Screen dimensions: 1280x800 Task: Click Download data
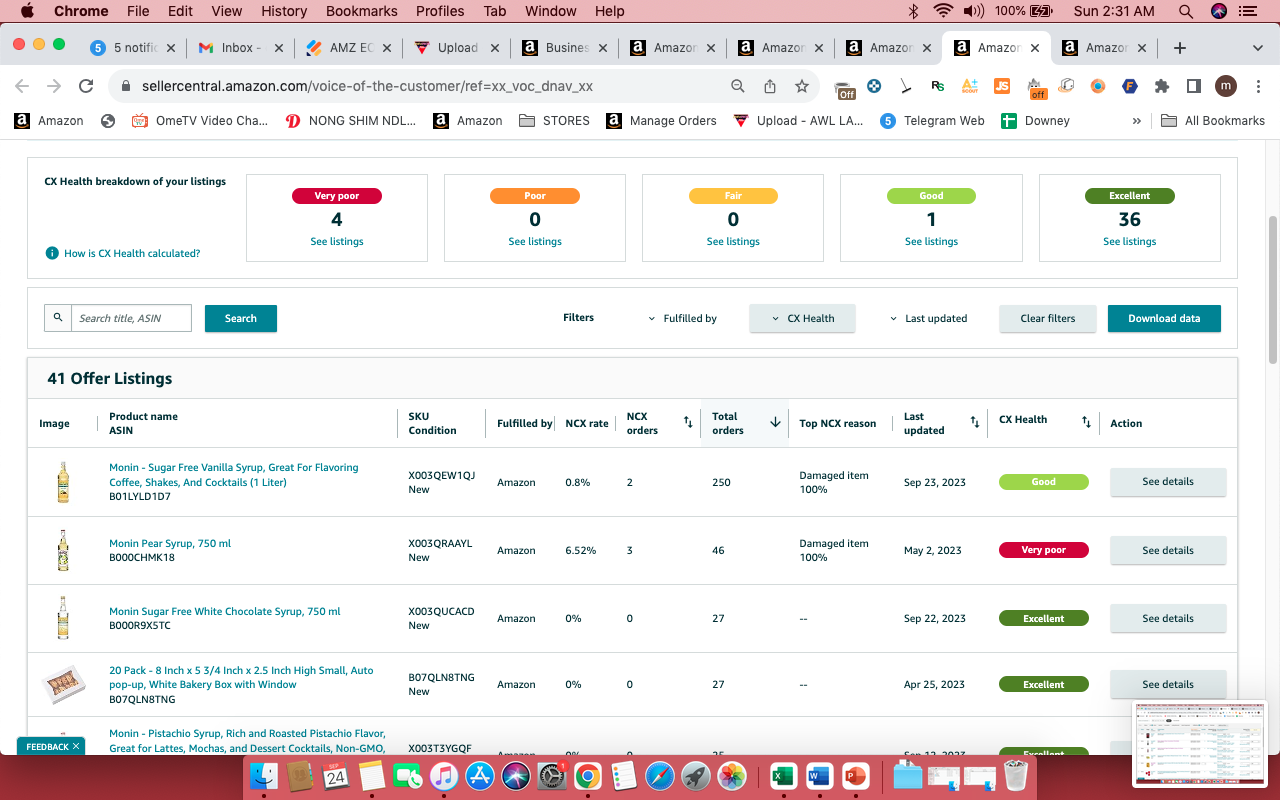coord(1164,318)
